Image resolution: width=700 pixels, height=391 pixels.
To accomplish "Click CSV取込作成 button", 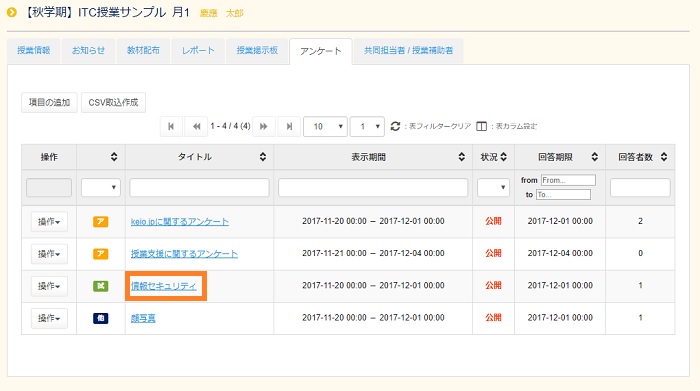I will pos(113,103).
